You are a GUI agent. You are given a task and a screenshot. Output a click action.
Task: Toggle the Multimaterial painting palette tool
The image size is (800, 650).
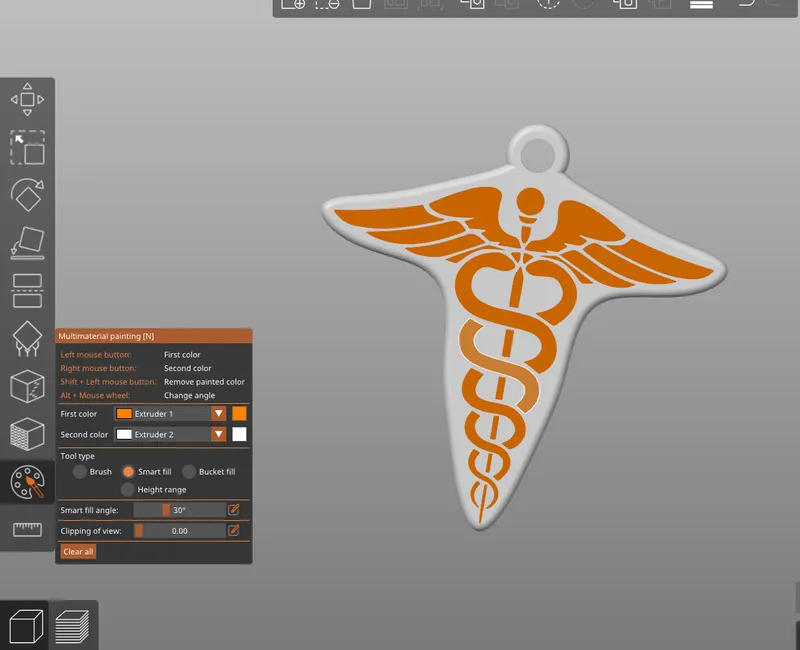(x=28, y=482)
